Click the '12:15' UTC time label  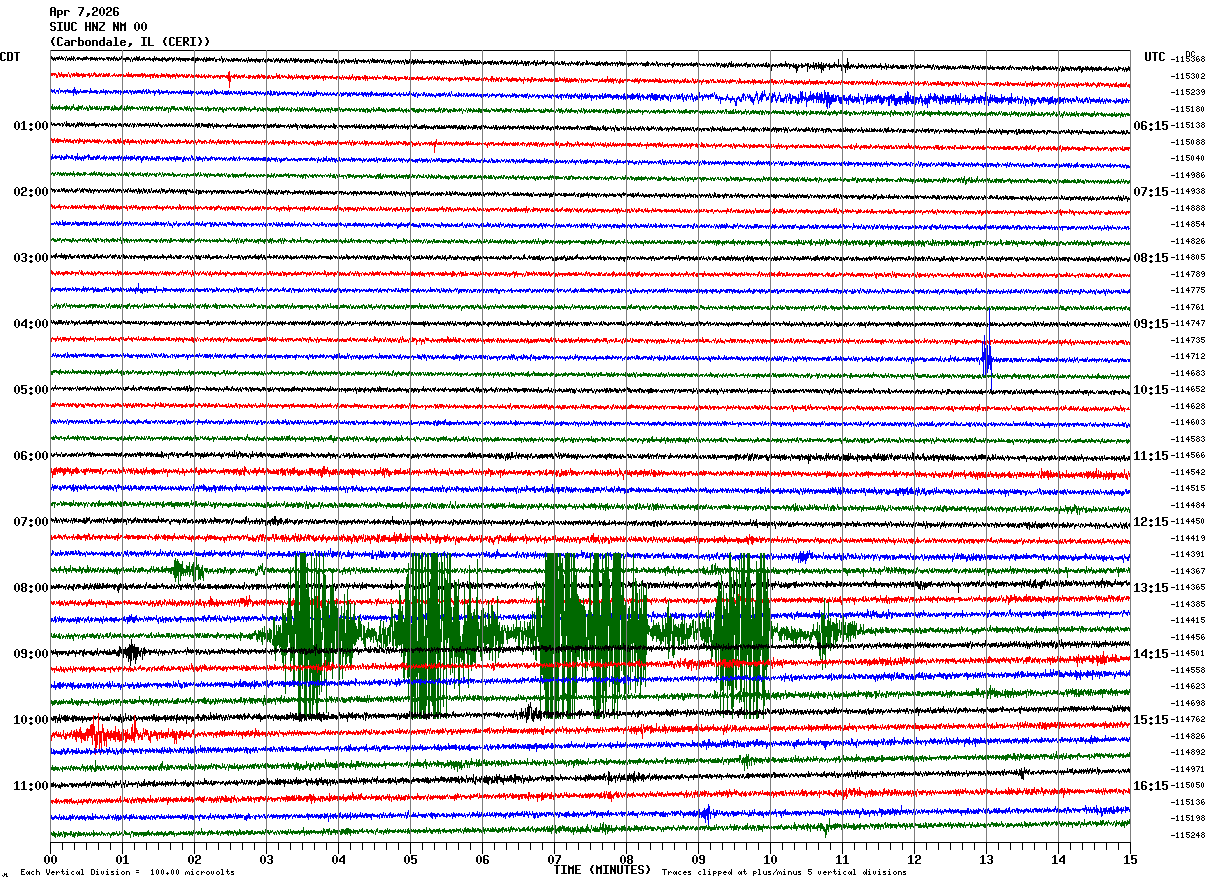click(1151, 522)
